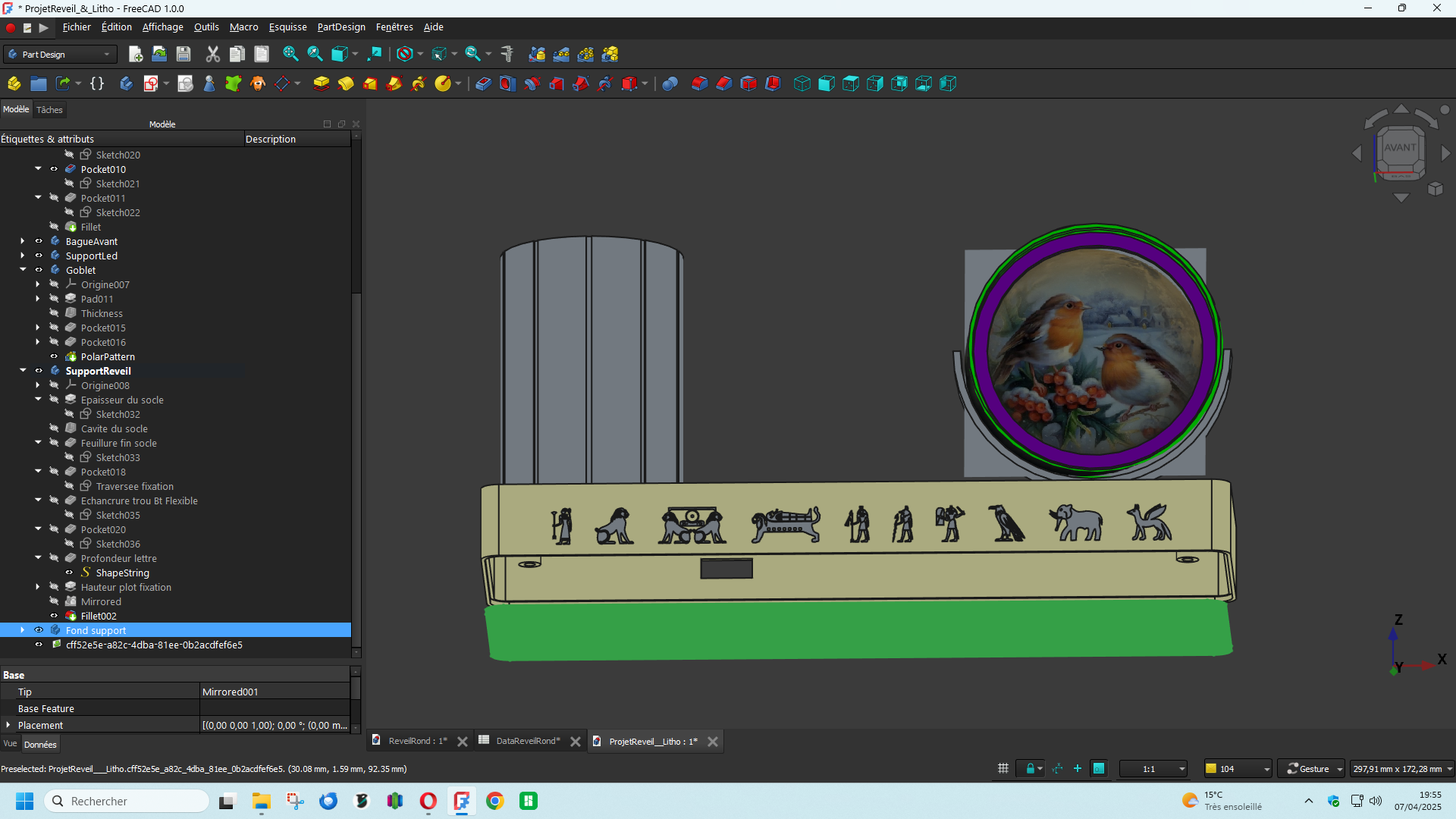Click the Pad feature tool icon
The width and height of the screenshot is (1456, 819).
click(x=321, y=83)
